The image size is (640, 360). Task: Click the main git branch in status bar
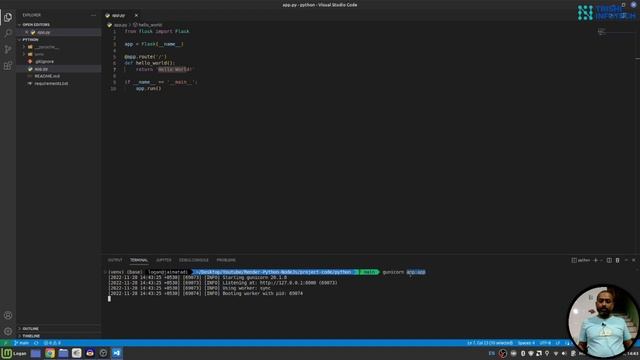(x=21, y=343)
